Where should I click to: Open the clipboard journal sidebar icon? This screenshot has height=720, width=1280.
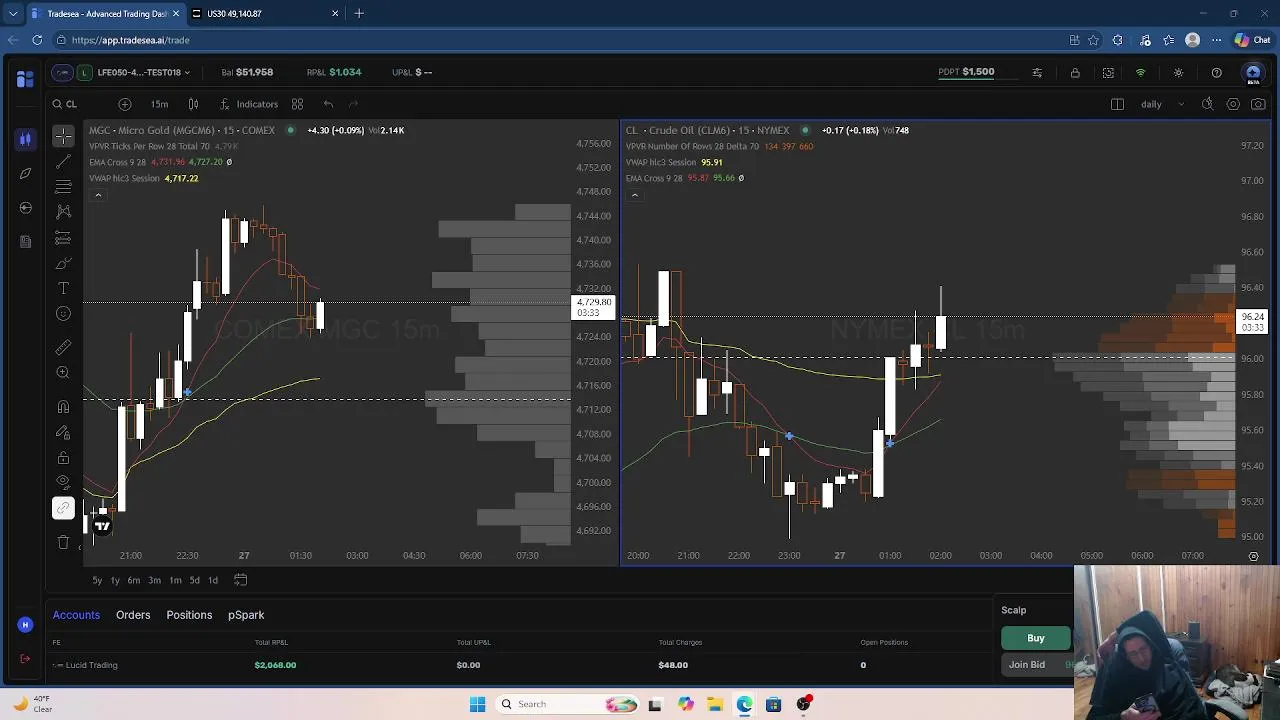[25, 241]
